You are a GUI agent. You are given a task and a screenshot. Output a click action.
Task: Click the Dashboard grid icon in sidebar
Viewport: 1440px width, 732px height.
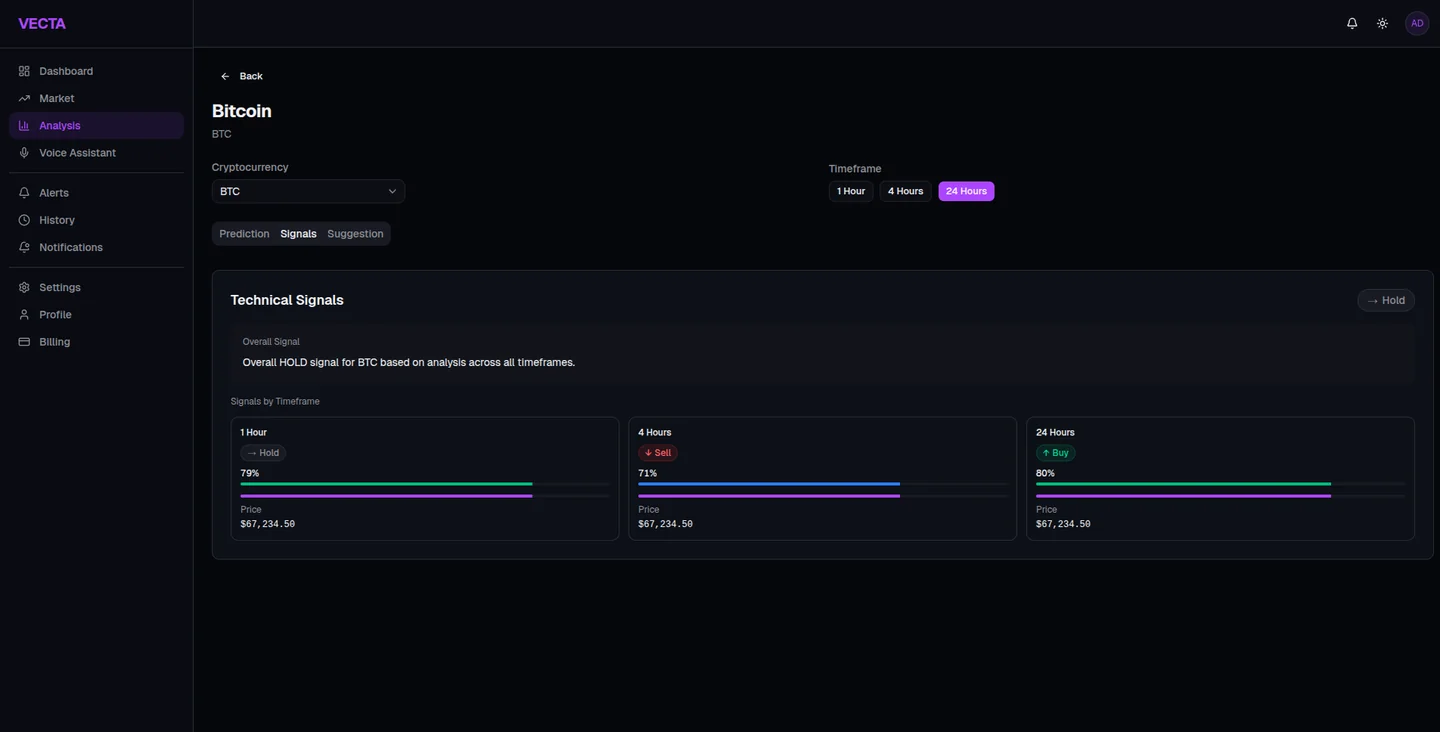[24, 71]
